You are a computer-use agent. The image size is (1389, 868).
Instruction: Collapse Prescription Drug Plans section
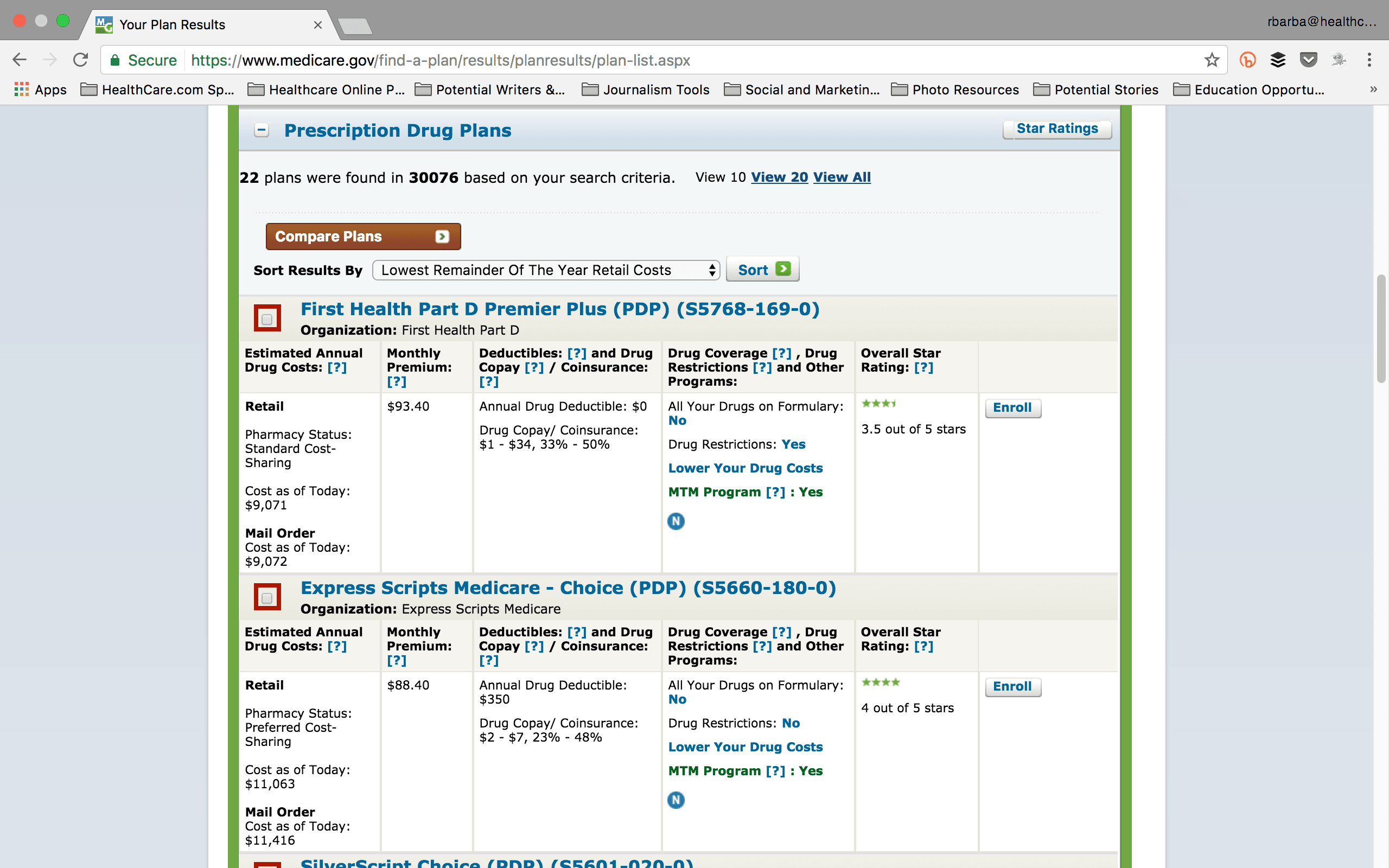click(261, 130)
